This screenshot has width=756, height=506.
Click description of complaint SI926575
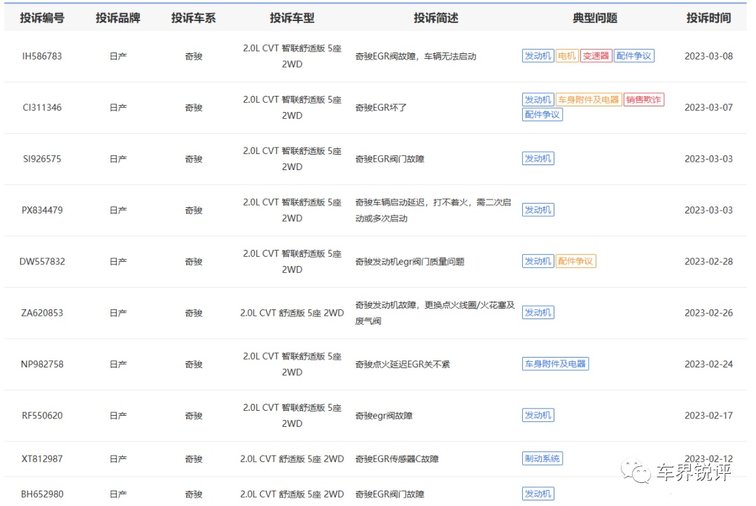[390, 159]
